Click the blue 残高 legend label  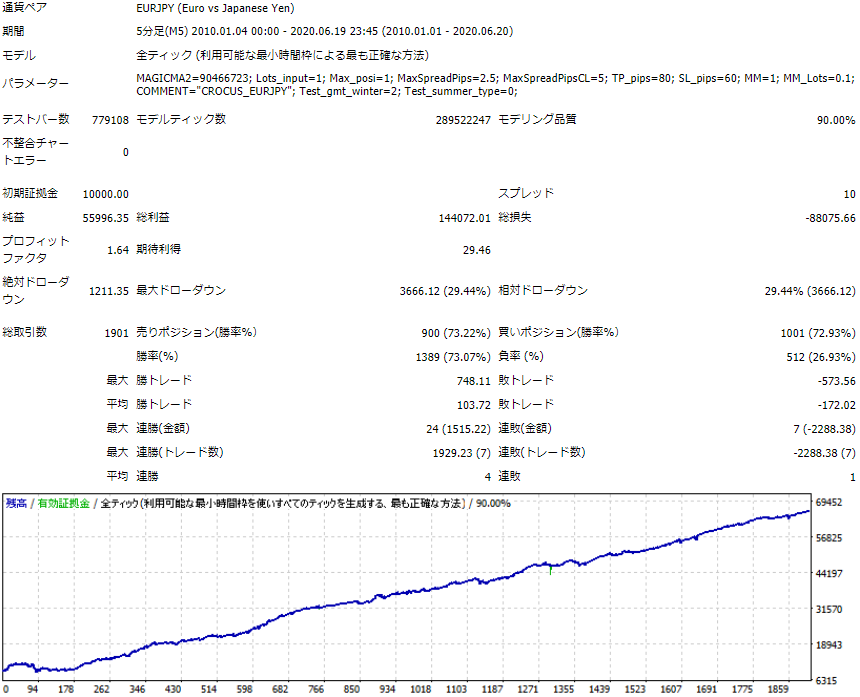pyautogui.click(x=18, y=503)
